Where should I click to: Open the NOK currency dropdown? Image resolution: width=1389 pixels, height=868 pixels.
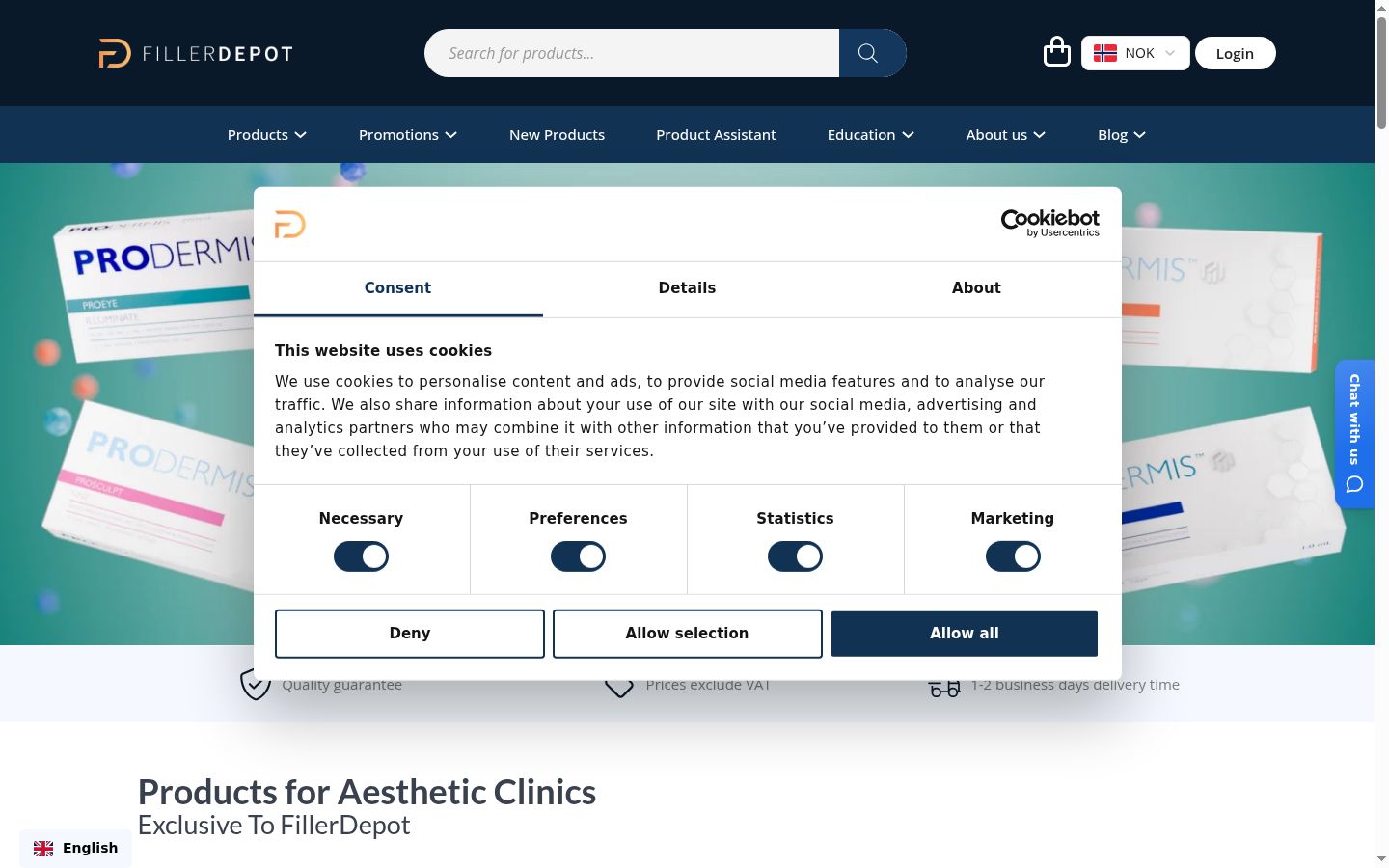coord(1135,53)
